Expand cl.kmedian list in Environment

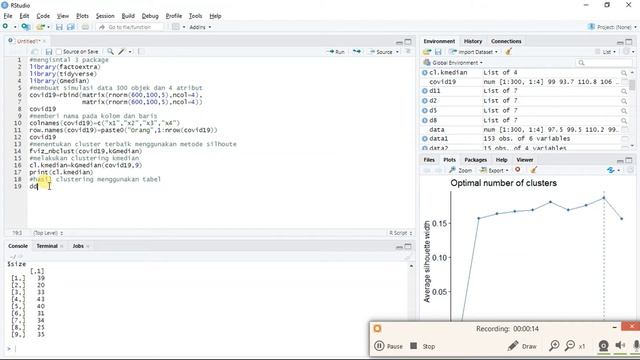tap(424, 73)
